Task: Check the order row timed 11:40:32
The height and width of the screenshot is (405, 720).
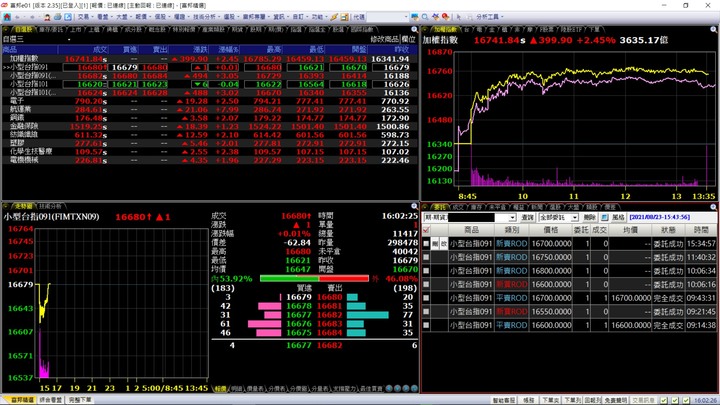Action: point(426,257)
